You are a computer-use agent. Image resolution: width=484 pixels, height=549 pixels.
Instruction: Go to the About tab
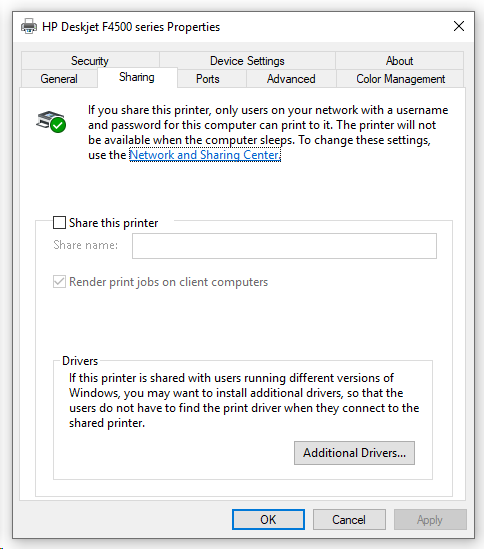pos(399,61)
